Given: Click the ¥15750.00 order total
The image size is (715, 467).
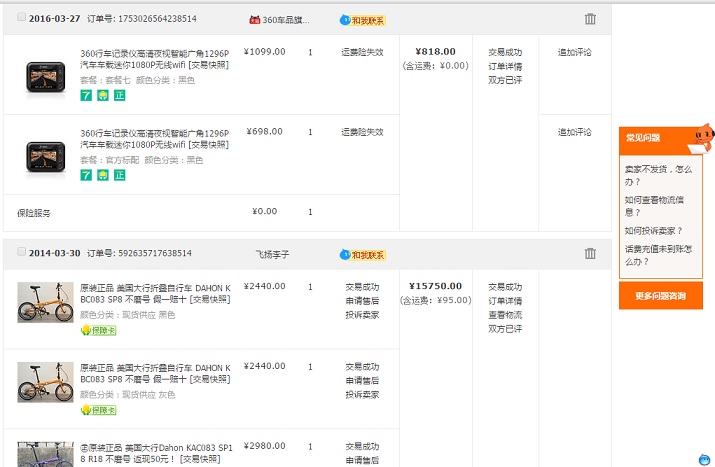Looking at the screenshot, I should click(x=435, y=286).
